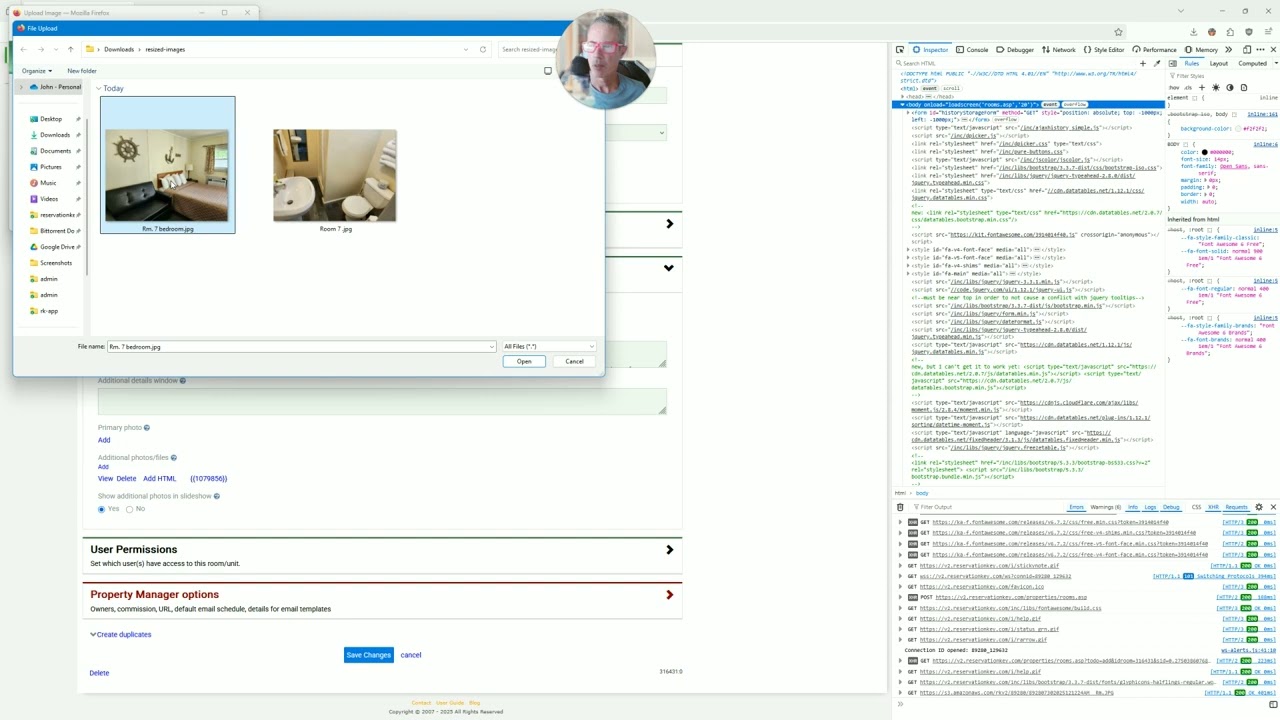The height and width of the screenshot is (720, 1280).
Task: Select Room 7 .jpg bathroom thumbnail
Action: pyautogui.click(x=335, y=176)
